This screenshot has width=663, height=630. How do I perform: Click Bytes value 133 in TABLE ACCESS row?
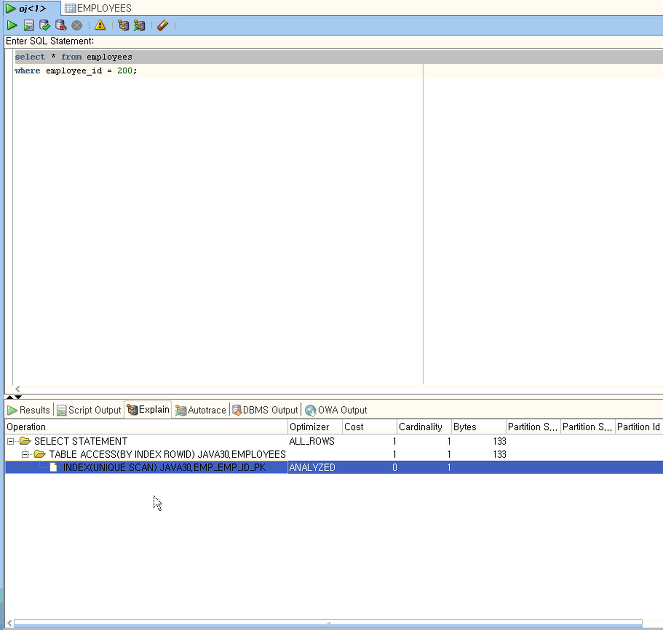499,455
